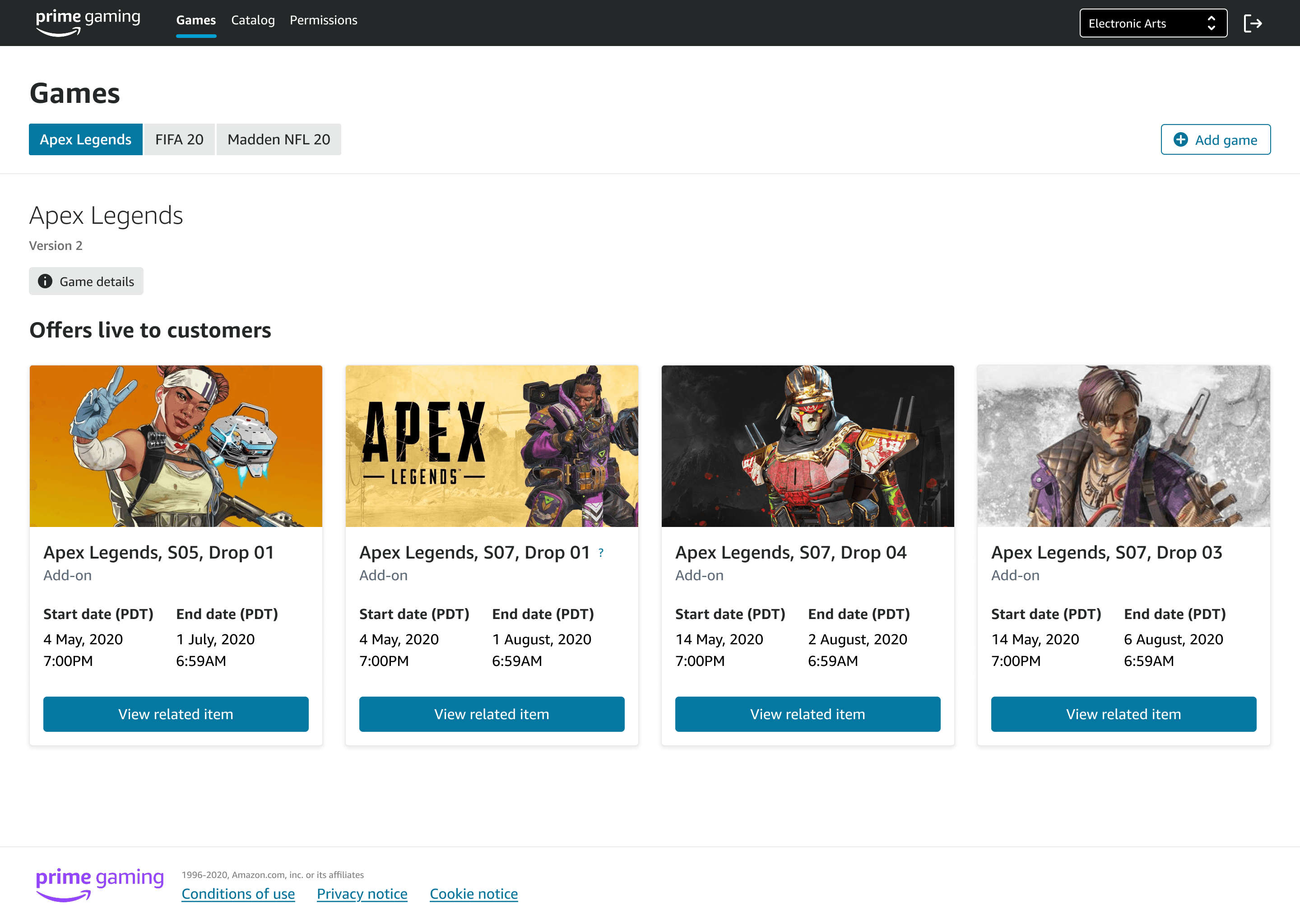Screen dimensions: 1300x924
Task: Click the Game details info icon
Action: click(45, 281)
